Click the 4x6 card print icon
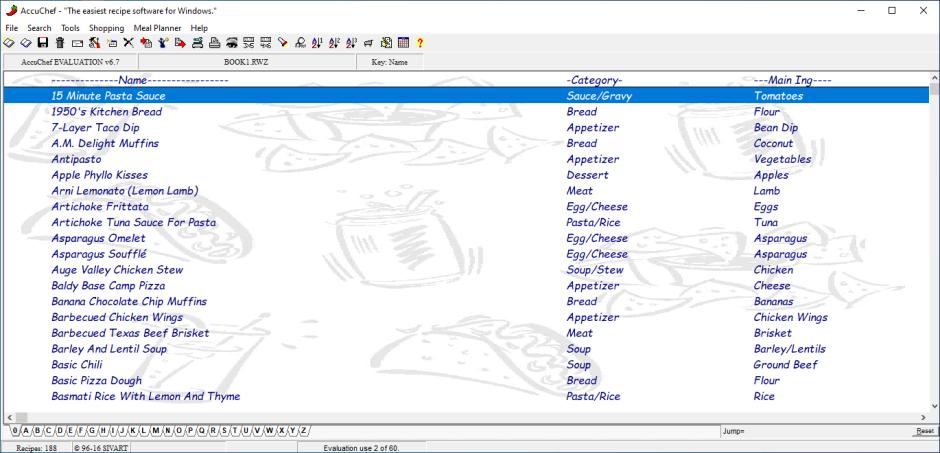Viewport: 940px width, 453px height. [266, 43]
